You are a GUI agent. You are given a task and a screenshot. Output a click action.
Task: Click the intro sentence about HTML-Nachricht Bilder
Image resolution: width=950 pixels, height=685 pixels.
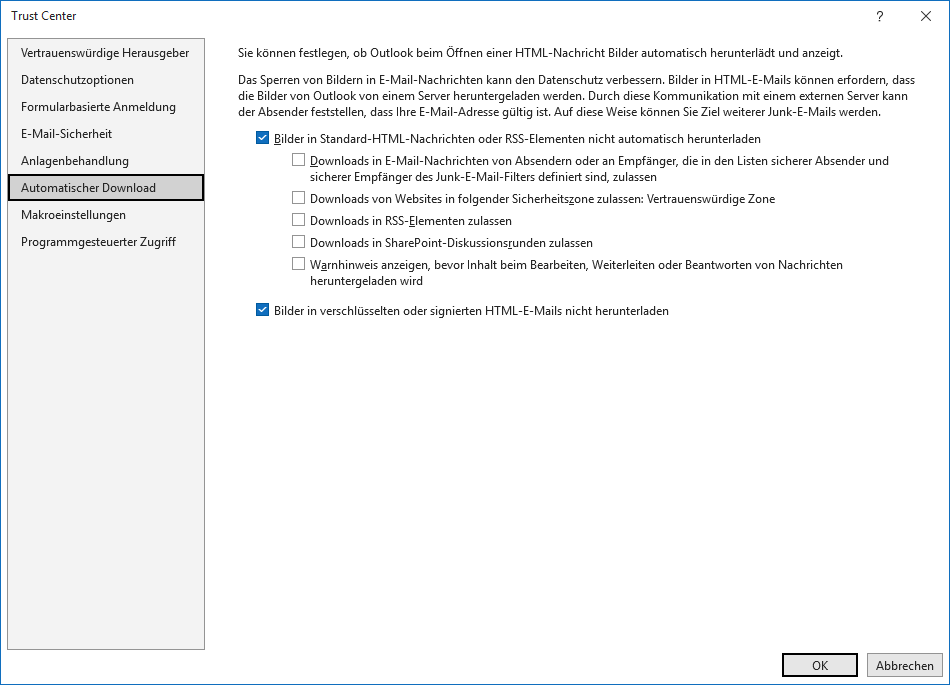[540, 53]
